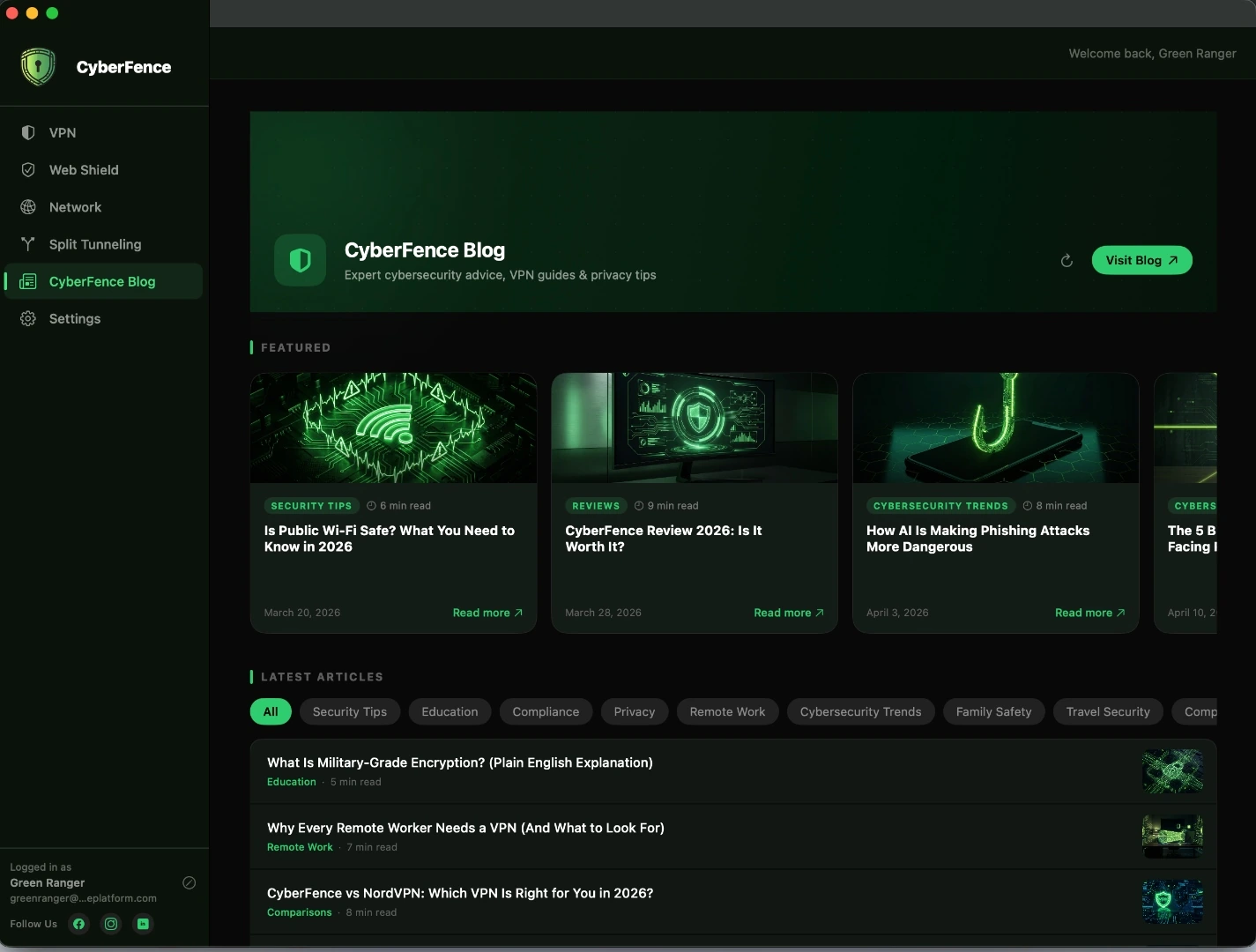This screenshot has height=952, width=1256.
Task: Click the clock icon by 6 min read
Action: point(371,506)
